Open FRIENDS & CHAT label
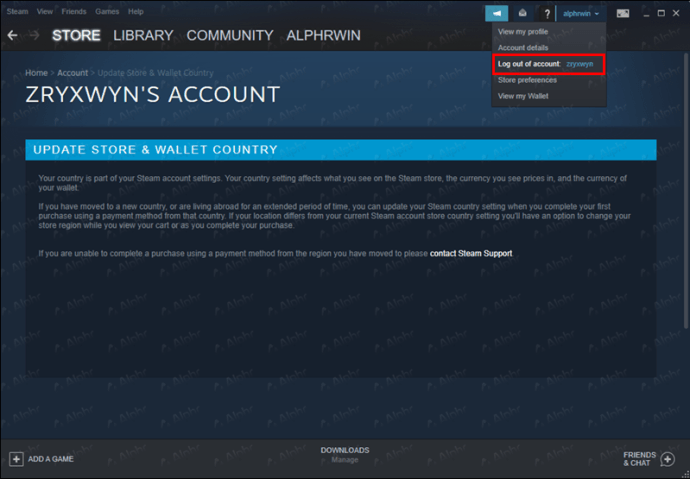Screen dimensions: 690x479 639,459
